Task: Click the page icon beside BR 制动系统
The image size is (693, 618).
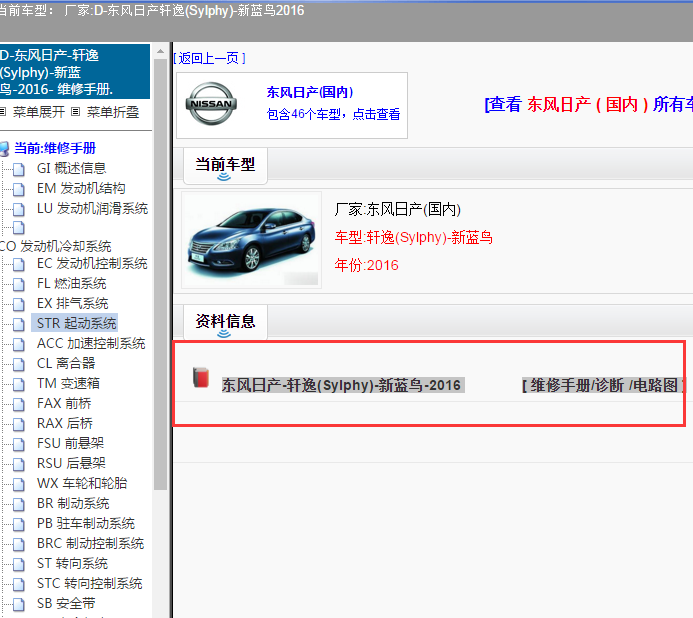Action: tap(19, 504)
